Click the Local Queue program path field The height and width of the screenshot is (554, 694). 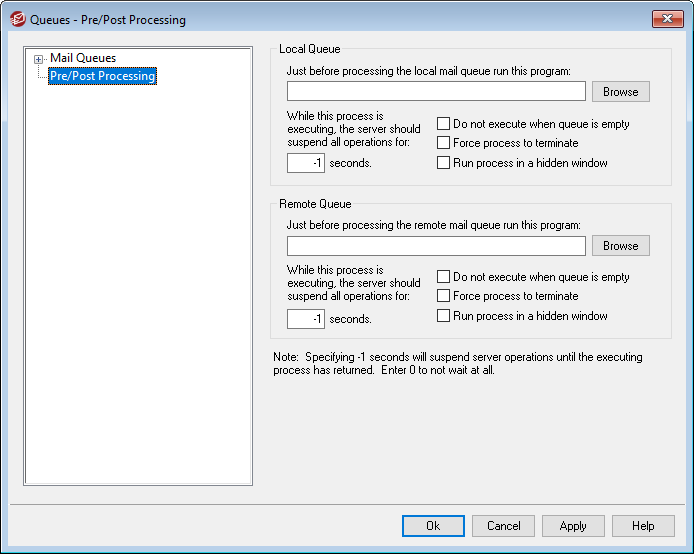(x=436, y=92)
